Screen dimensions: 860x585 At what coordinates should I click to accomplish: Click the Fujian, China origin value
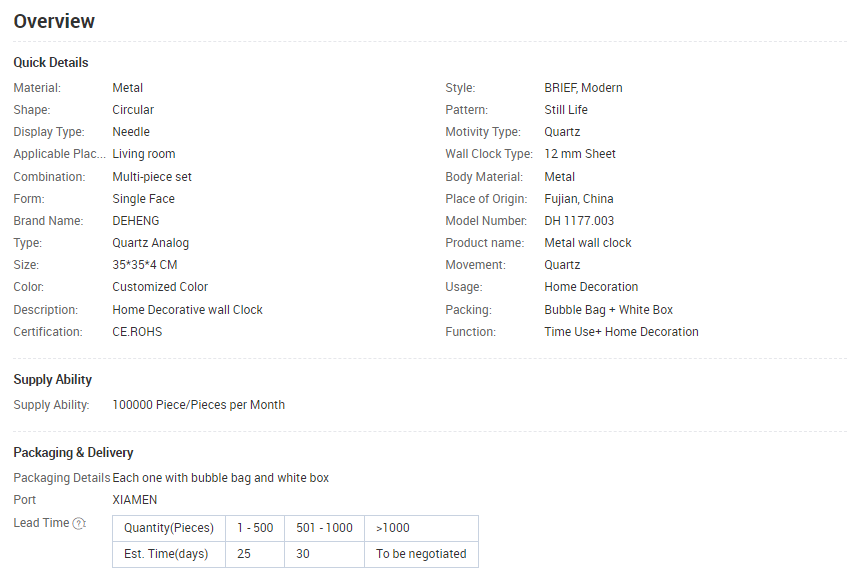tap(579, 199)
